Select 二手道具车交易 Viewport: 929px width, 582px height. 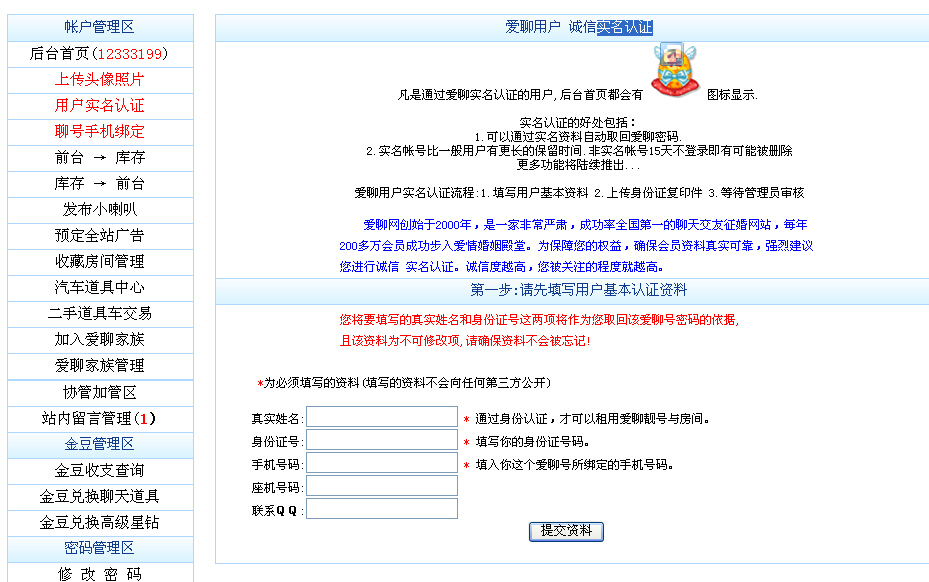[99, 314]
